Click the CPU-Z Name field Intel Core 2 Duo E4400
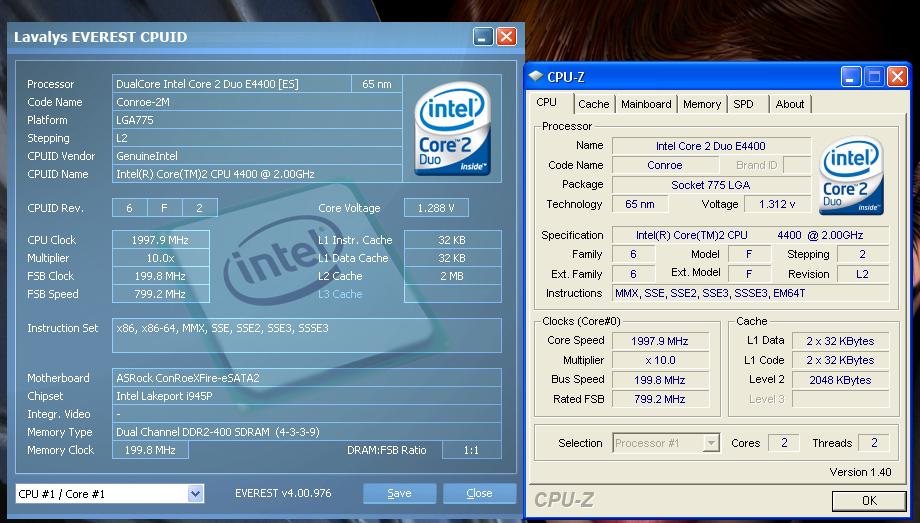Viewport: 920px width, 523px height. (x=711, y=146)
